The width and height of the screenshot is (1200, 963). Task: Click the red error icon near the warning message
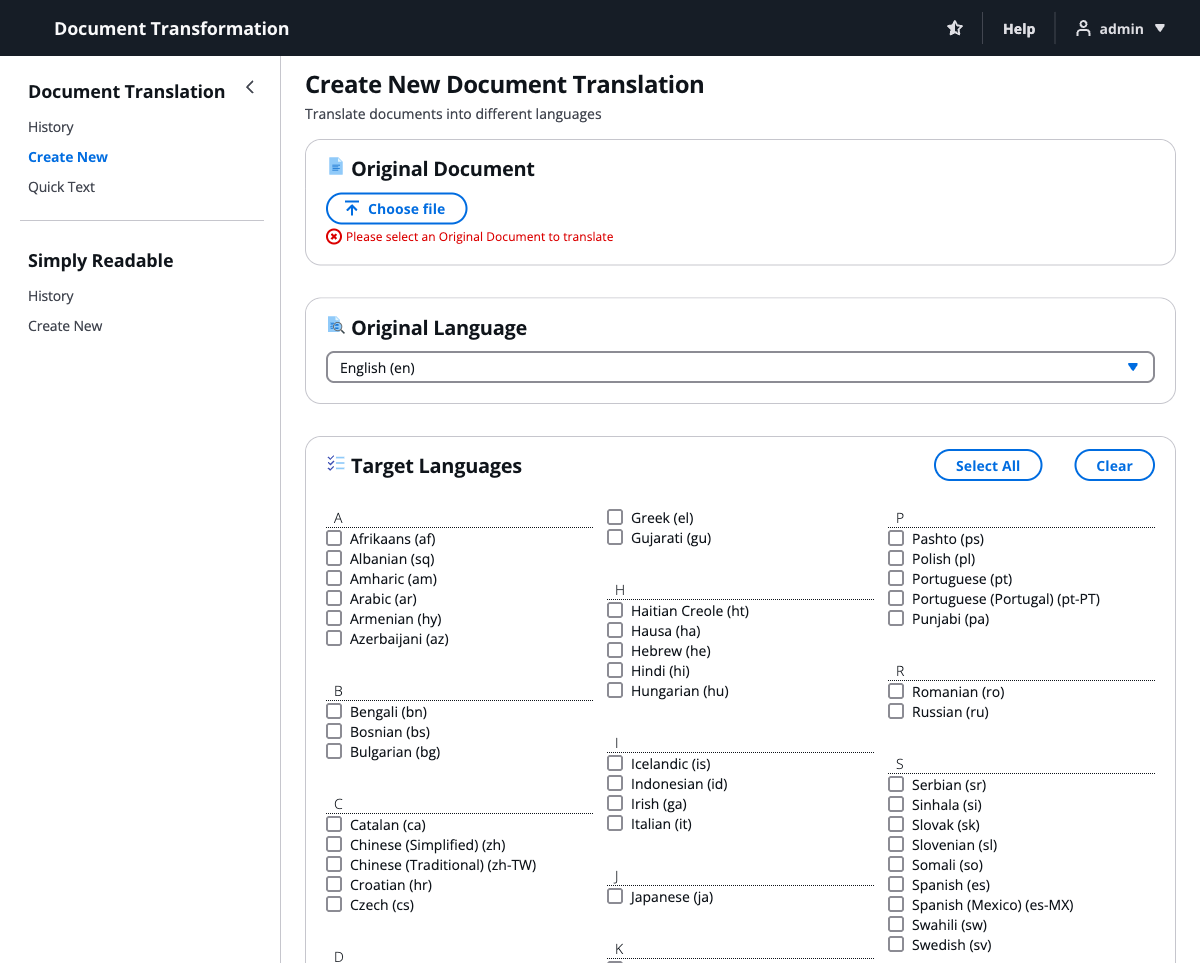click(x=333, y=236)
